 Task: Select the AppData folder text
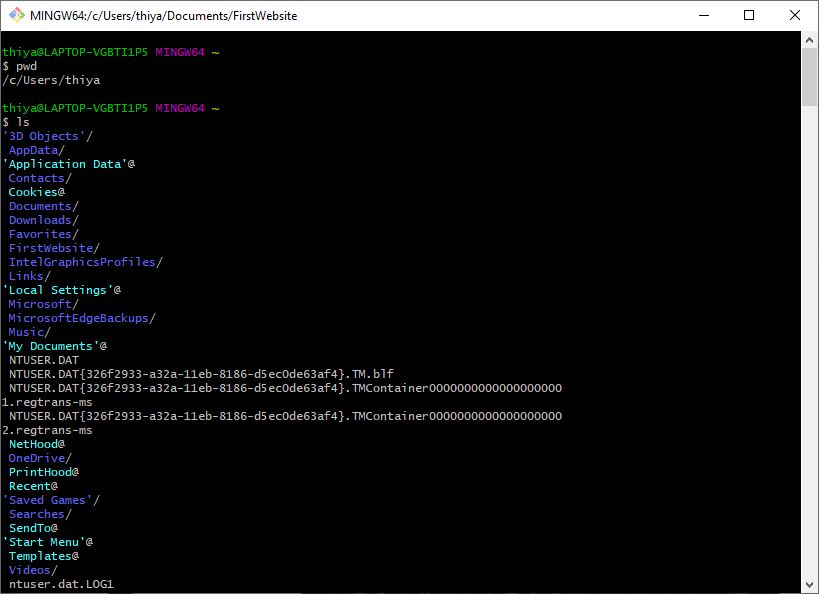(x=33, y=149)
